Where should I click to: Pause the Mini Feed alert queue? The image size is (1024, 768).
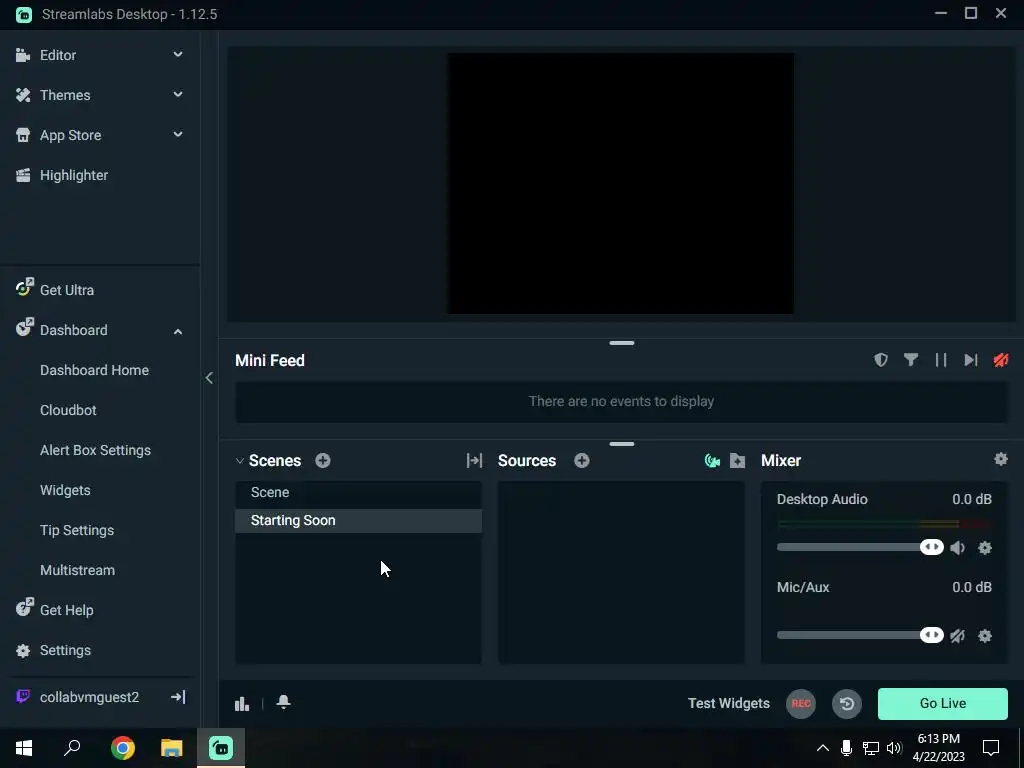941,360
